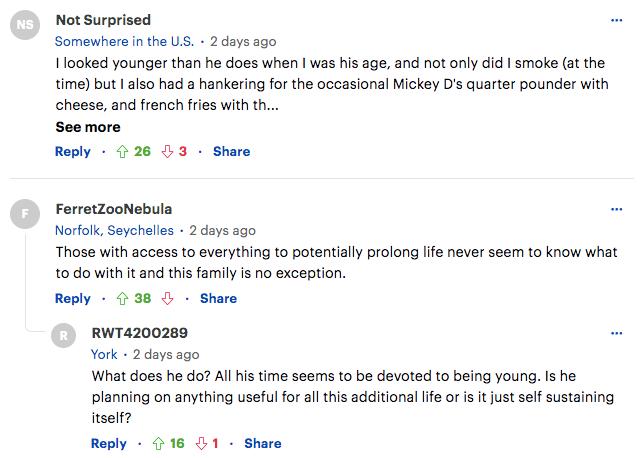Share the Not Surprised comment

[231, 152]
